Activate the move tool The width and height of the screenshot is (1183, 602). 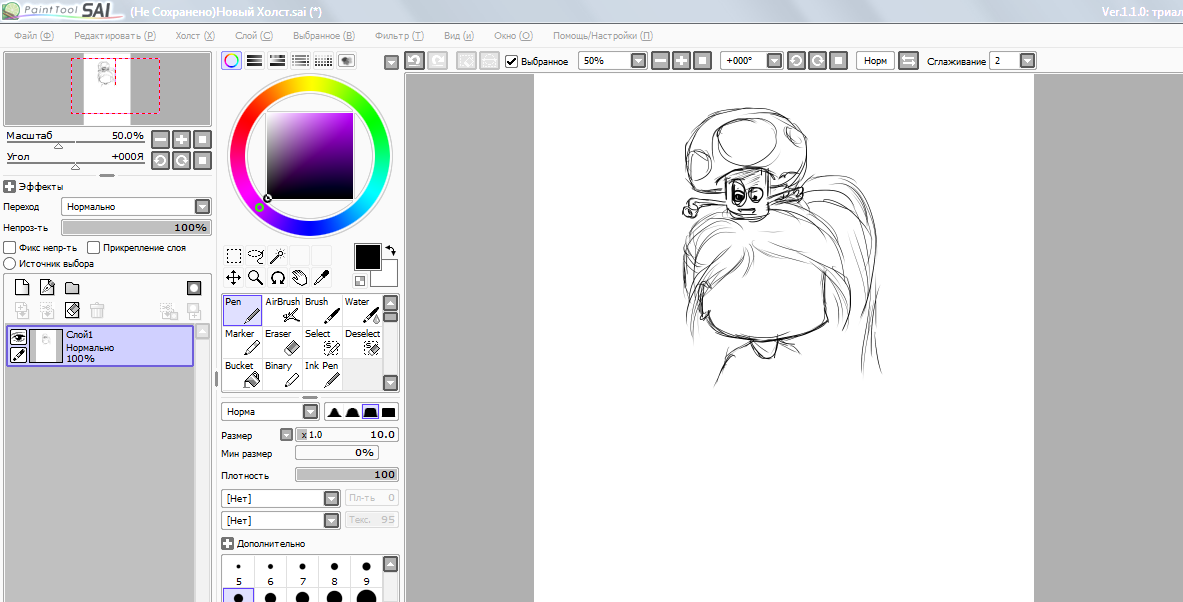coord(234,278)
